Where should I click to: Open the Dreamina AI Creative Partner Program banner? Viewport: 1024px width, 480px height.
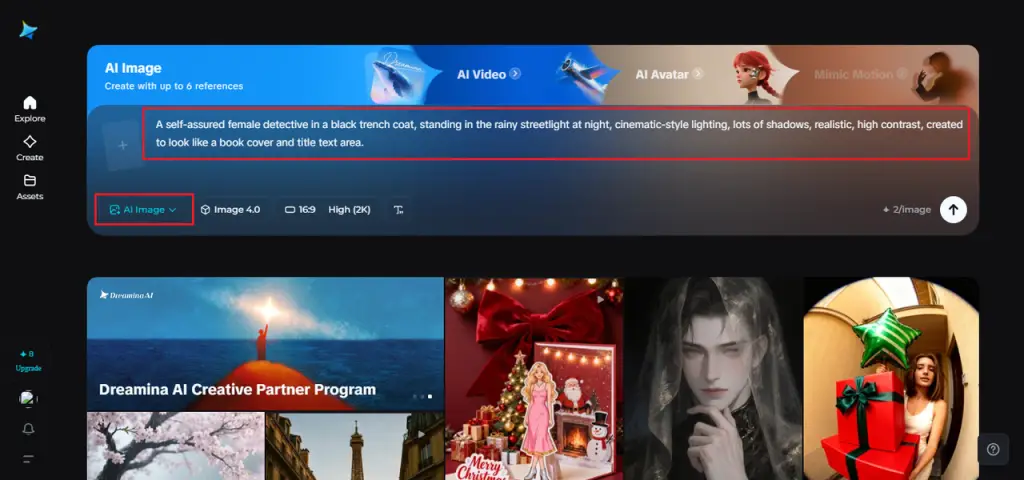tap(265, 344)
